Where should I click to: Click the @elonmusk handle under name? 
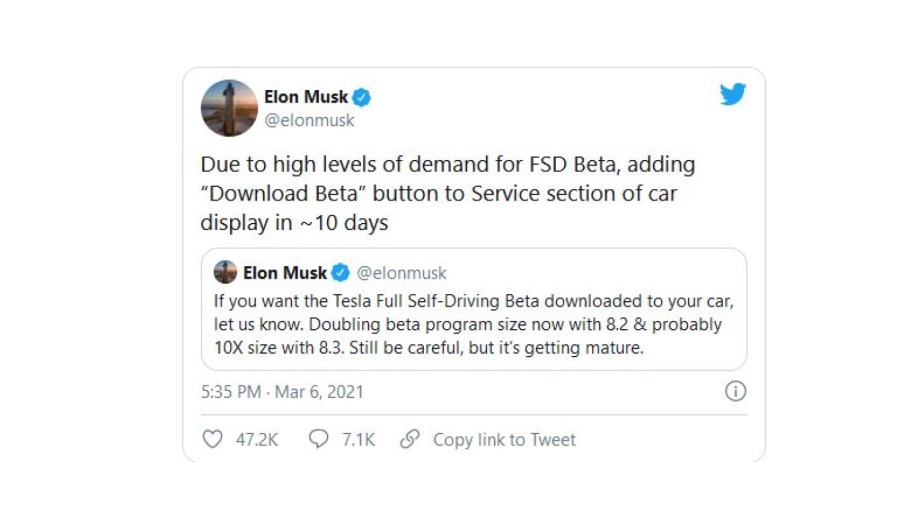click(x=309, y=121)
